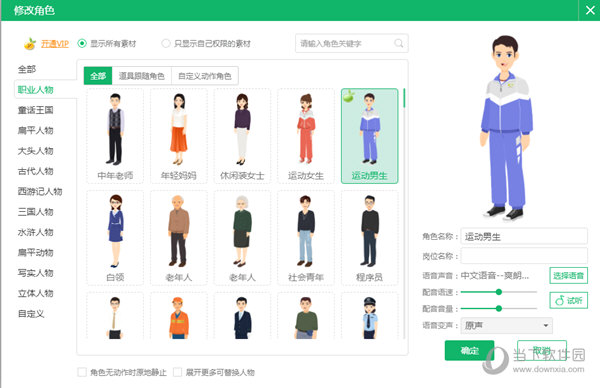
Task: Select the 运动女生 character
Action: [x=306, y=136]
